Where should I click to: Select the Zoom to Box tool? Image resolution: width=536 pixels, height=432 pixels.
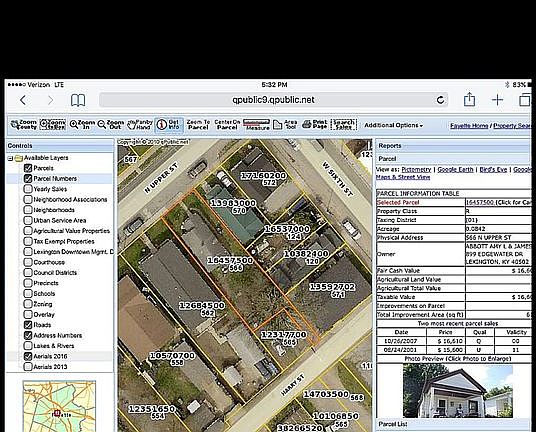coord(53,124)
